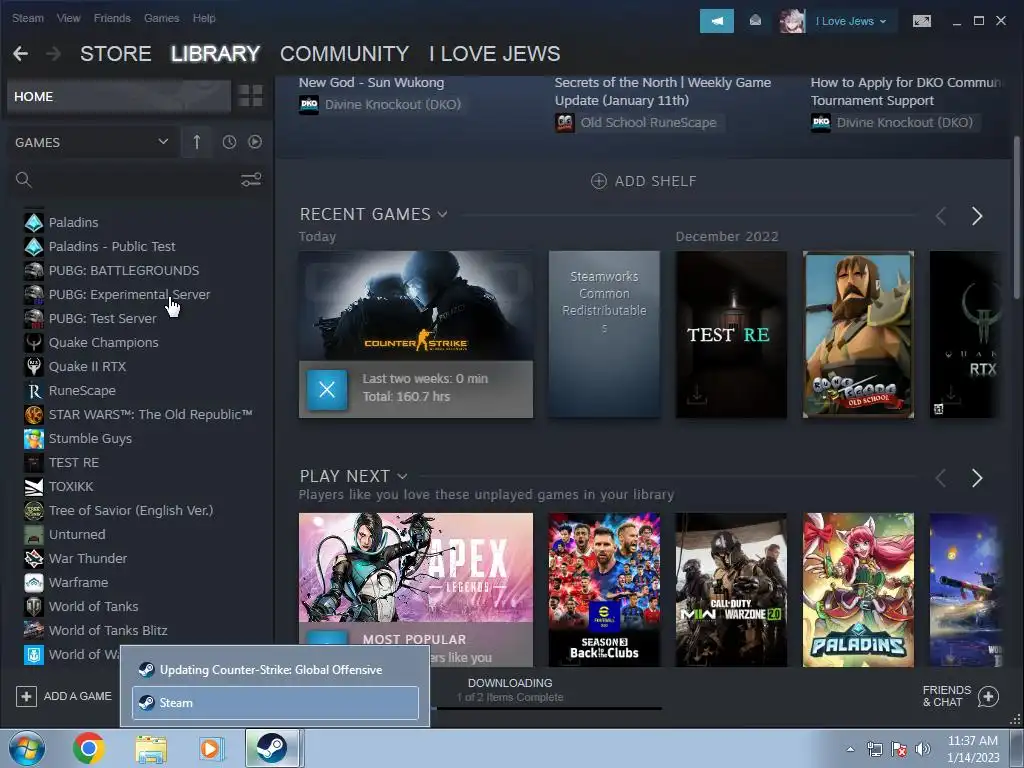
Task: Open the Call of Duty Warzone thumbnail
Action: click(731, 590)
